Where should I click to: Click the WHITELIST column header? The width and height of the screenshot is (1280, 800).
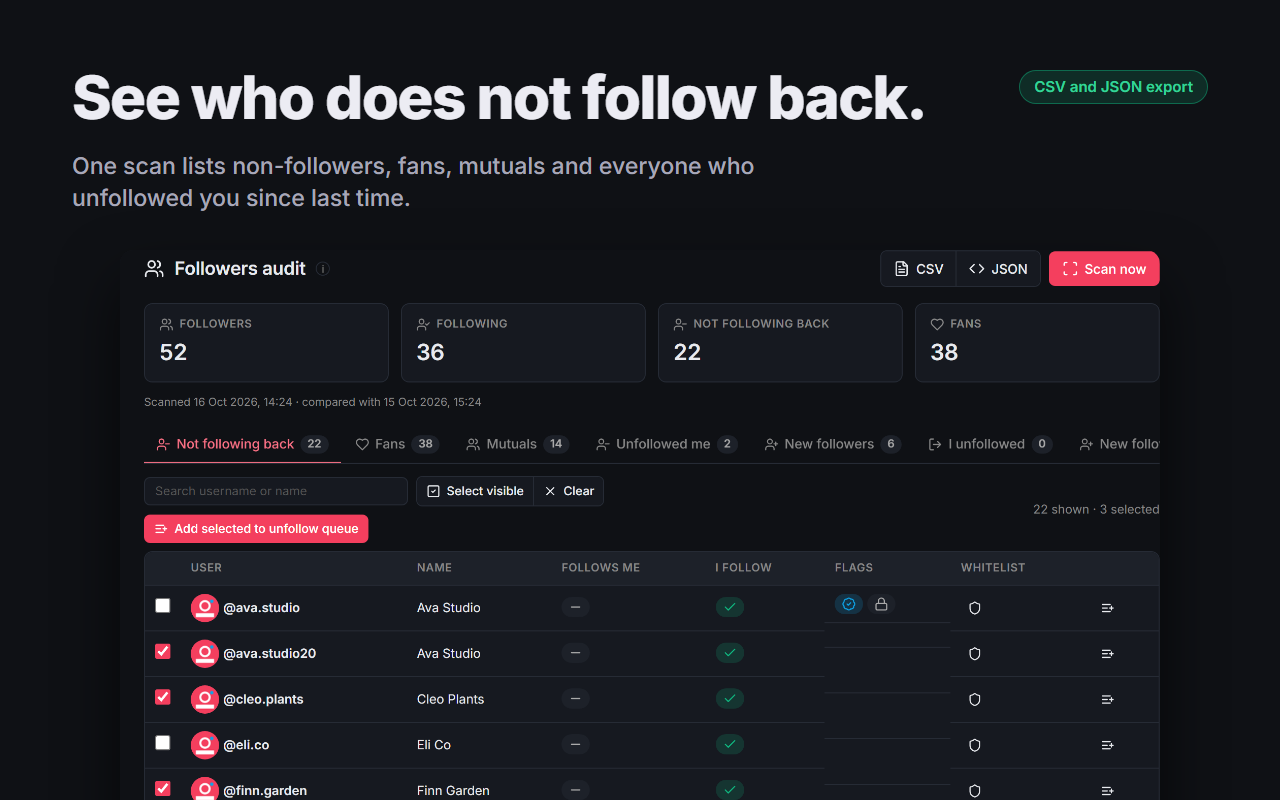tap(993, 568)
